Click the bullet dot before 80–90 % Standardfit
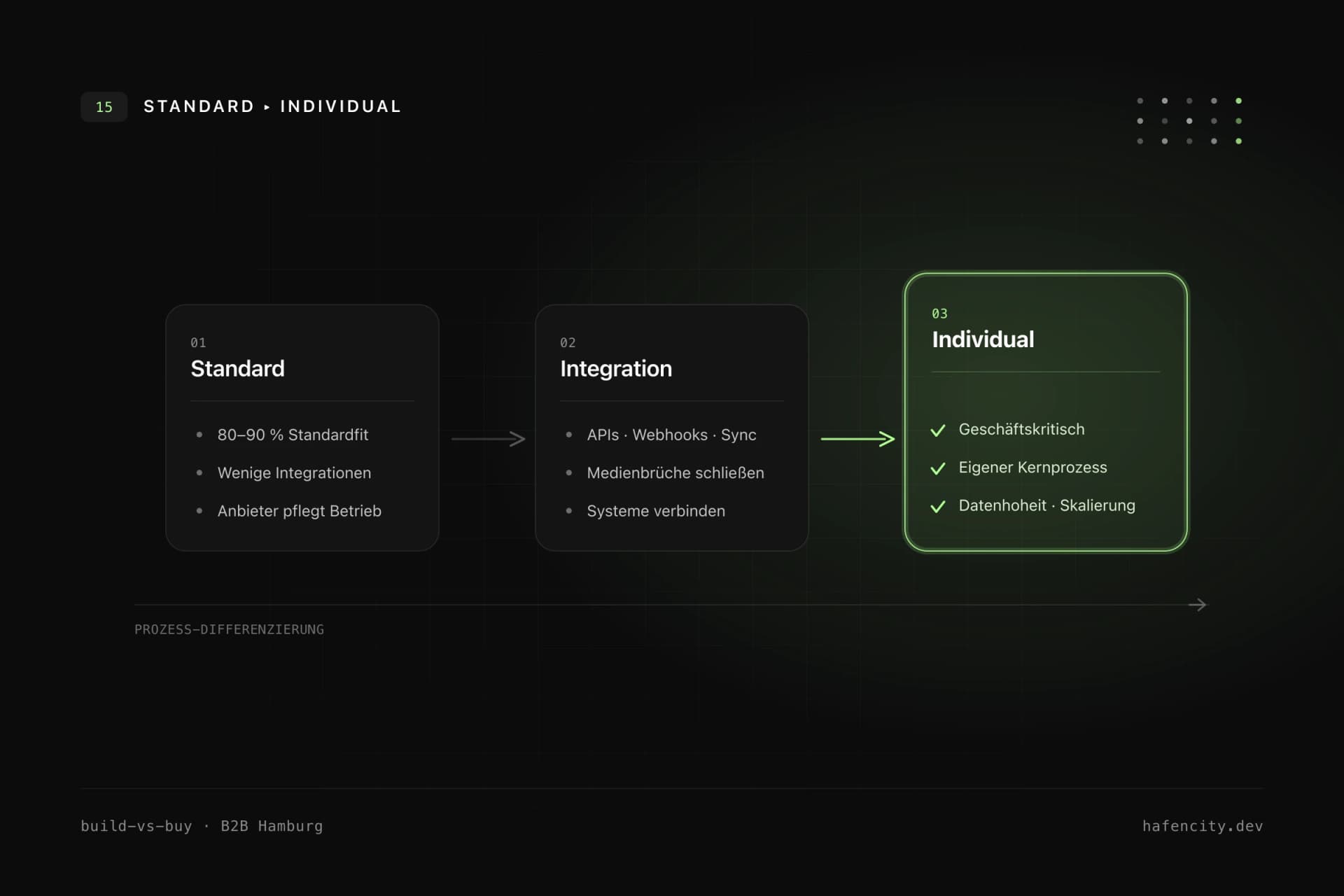1344x896 pixels. [199, 435]
